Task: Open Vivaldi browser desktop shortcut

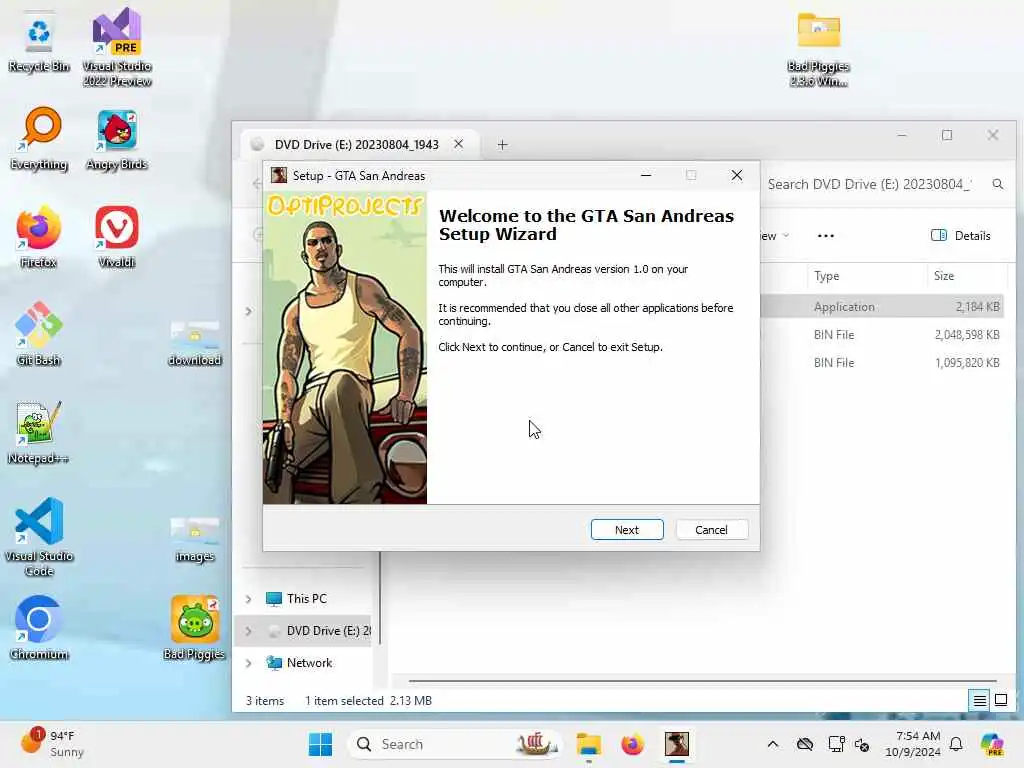Action: [x=117, y=236]
